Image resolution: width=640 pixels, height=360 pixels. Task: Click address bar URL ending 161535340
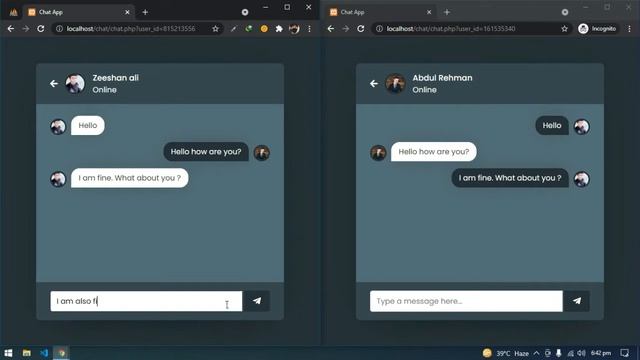(x=451, y=29)
